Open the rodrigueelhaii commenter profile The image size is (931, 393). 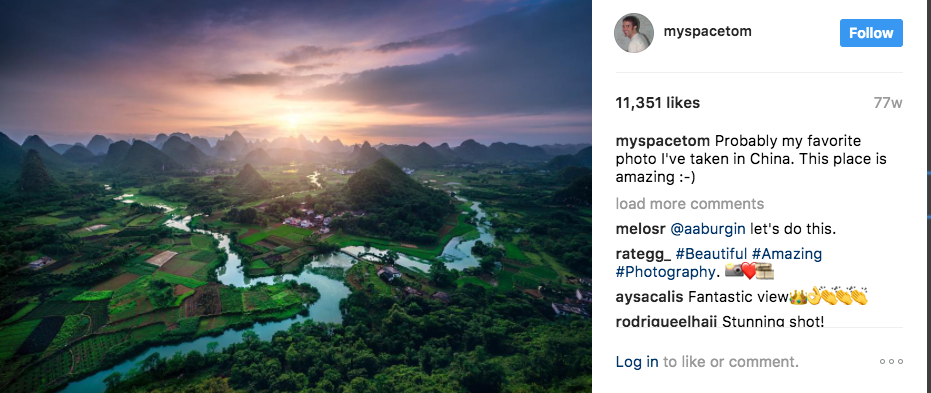pos(667,321)
